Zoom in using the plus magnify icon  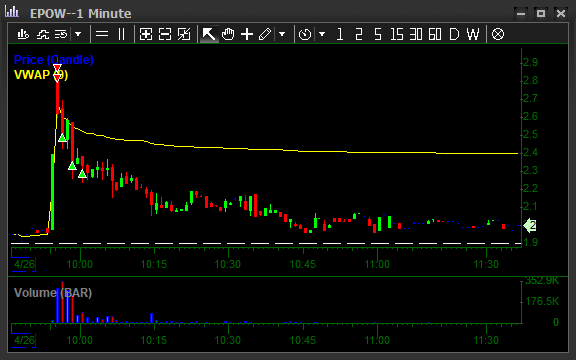(x=146, y=34)
